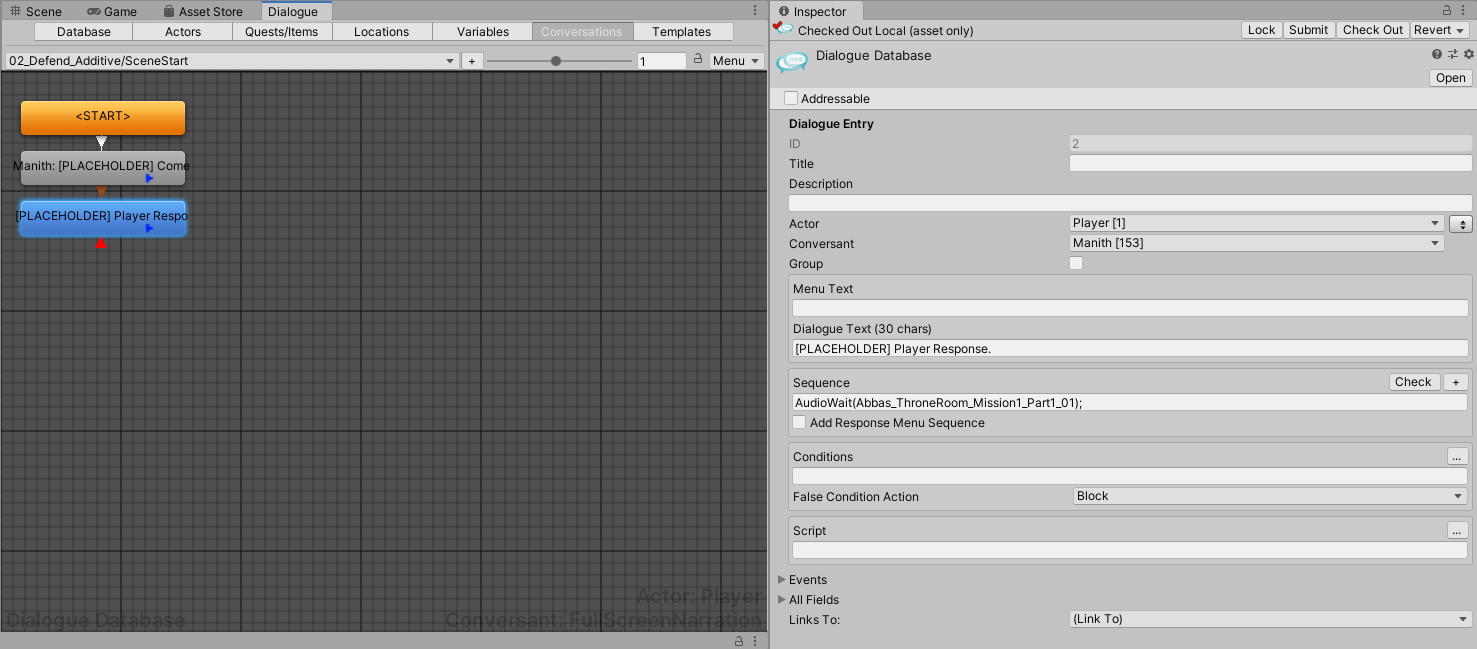1477x649 pixels.
Task: Click the red arrow under Player Response node
Action: (x=101, y=243)
